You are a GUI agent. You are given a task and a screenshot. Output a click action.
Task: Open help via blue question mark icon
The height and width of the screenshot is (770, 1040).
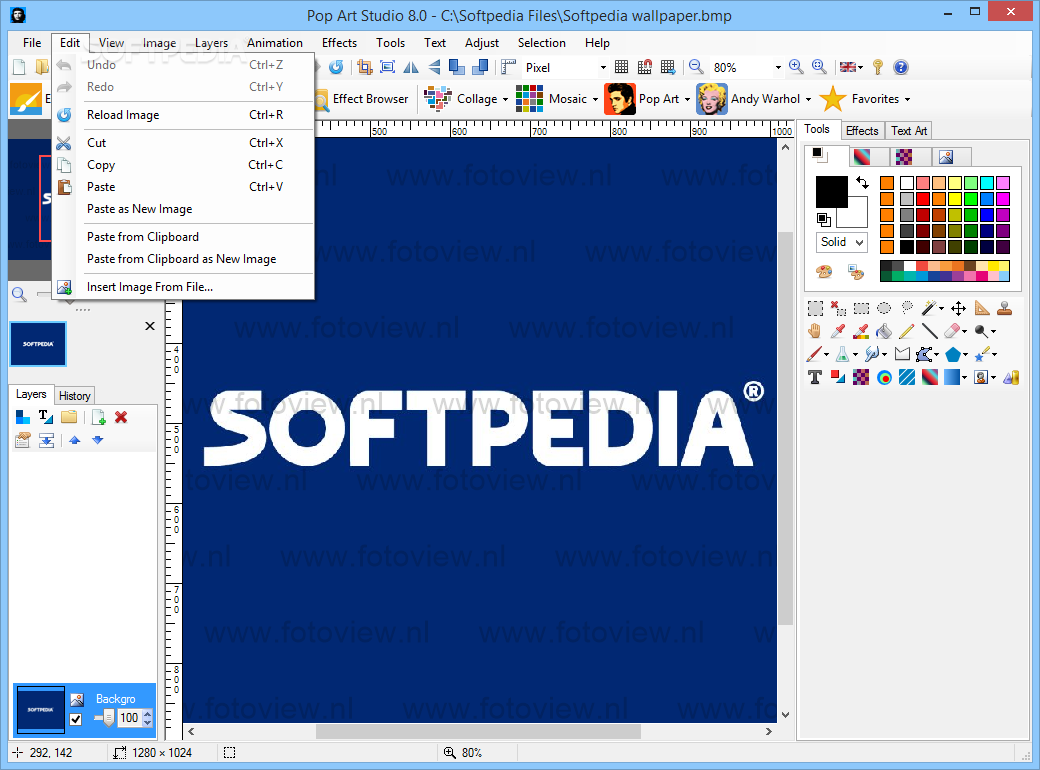[900, 67]
